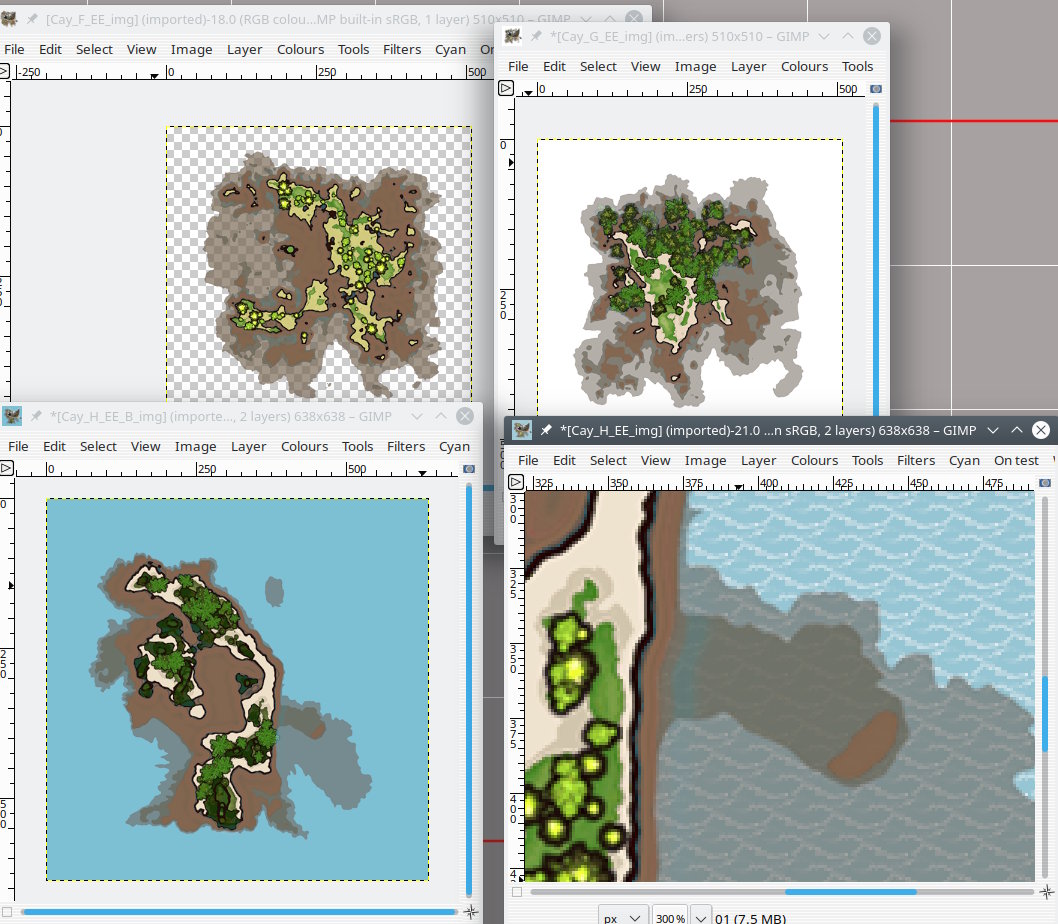The width and height of the screenshot is (1058, 924).
Task: Click the pin icon in Cay_F_EE_img window titlebar
Action: coord(32,20)
